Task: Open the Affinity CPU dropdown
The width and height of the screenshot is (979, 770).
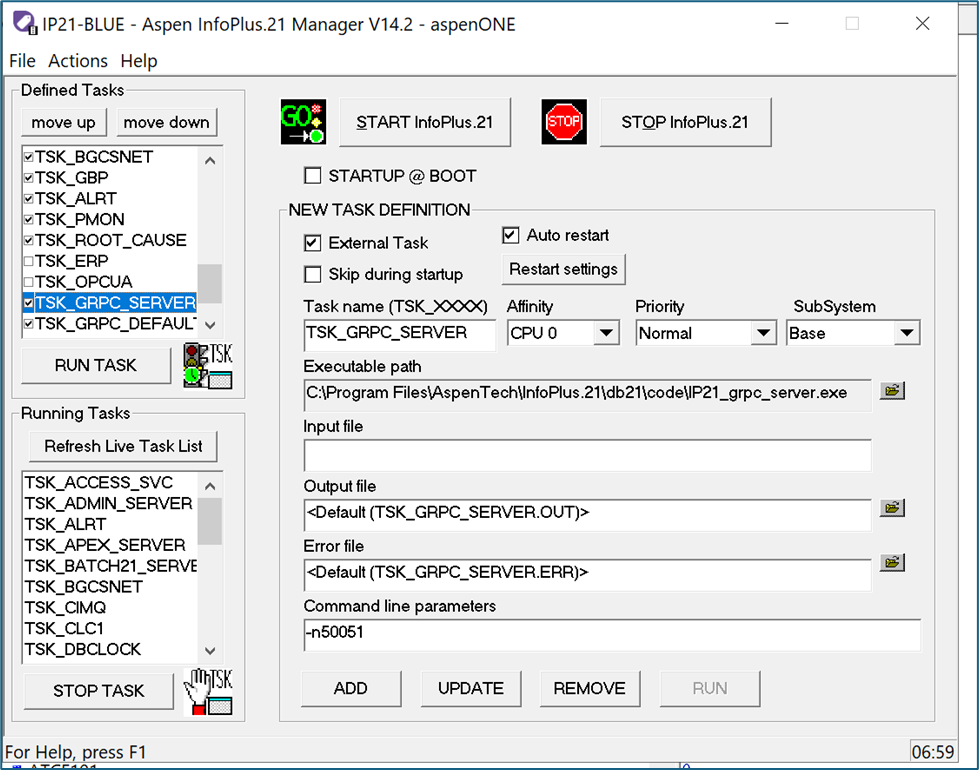Action: 606,333
